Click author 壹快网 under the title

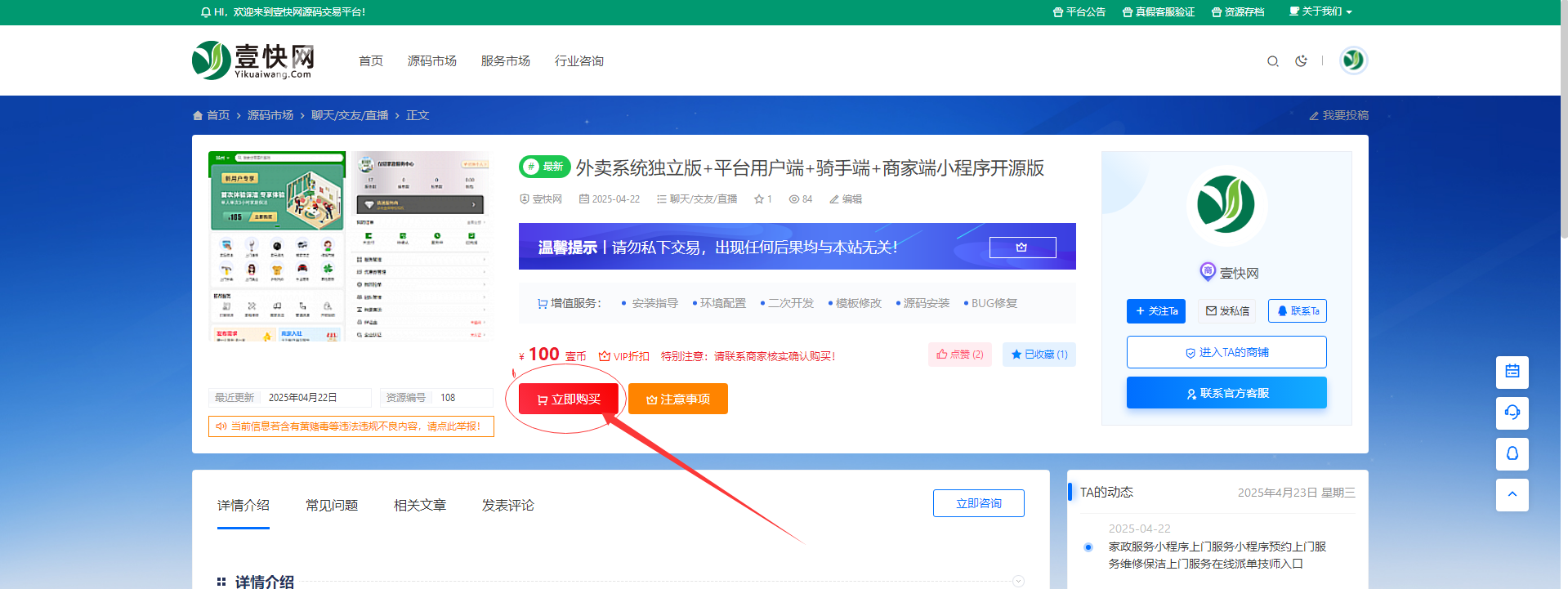point(541,199)
